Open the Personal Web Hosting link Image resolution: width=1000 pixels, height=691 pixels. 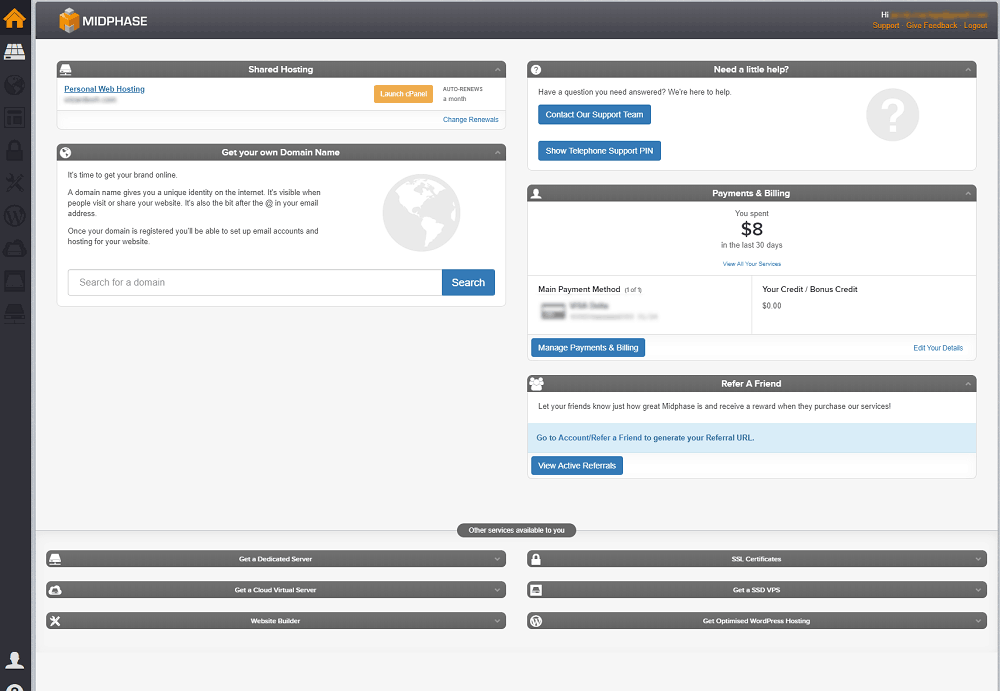point(104,89)
